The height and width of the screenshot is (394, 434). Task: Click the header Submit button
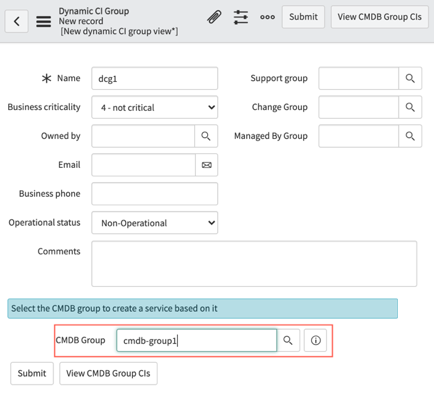pyautogui.click(x=303, y=17)
